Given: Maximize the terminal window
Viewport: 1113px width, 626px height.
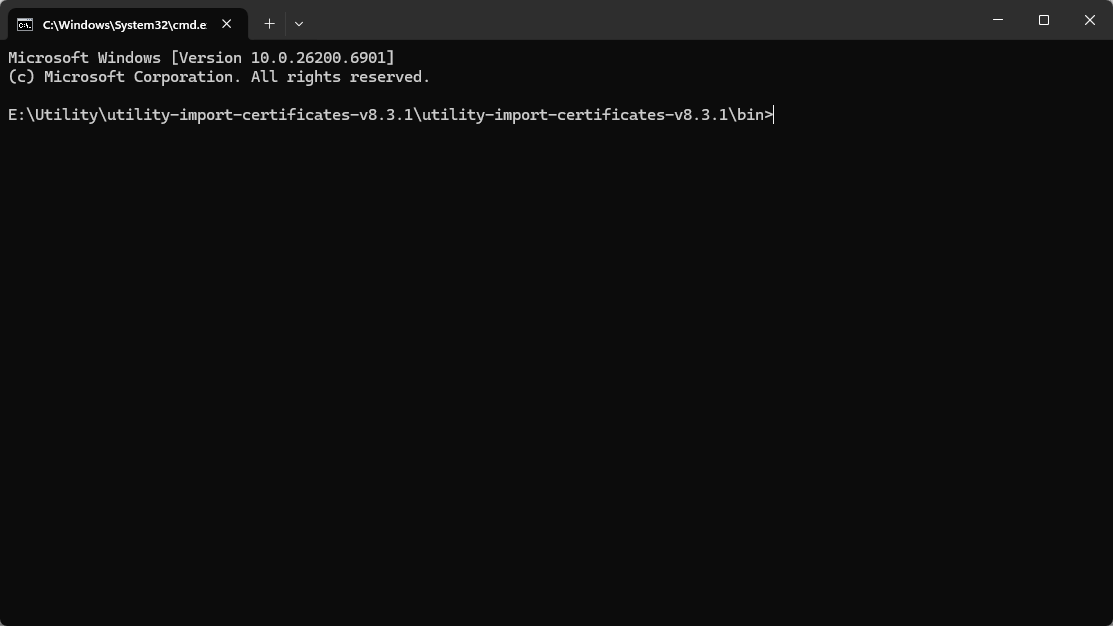Looking at the screenshot, I should (x=1044, y=20).
